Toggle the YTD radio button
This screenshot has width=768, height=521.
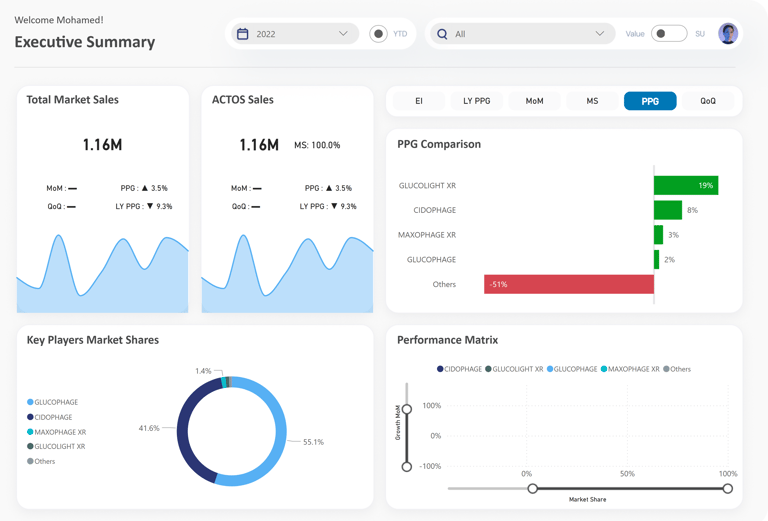point(378,34)
